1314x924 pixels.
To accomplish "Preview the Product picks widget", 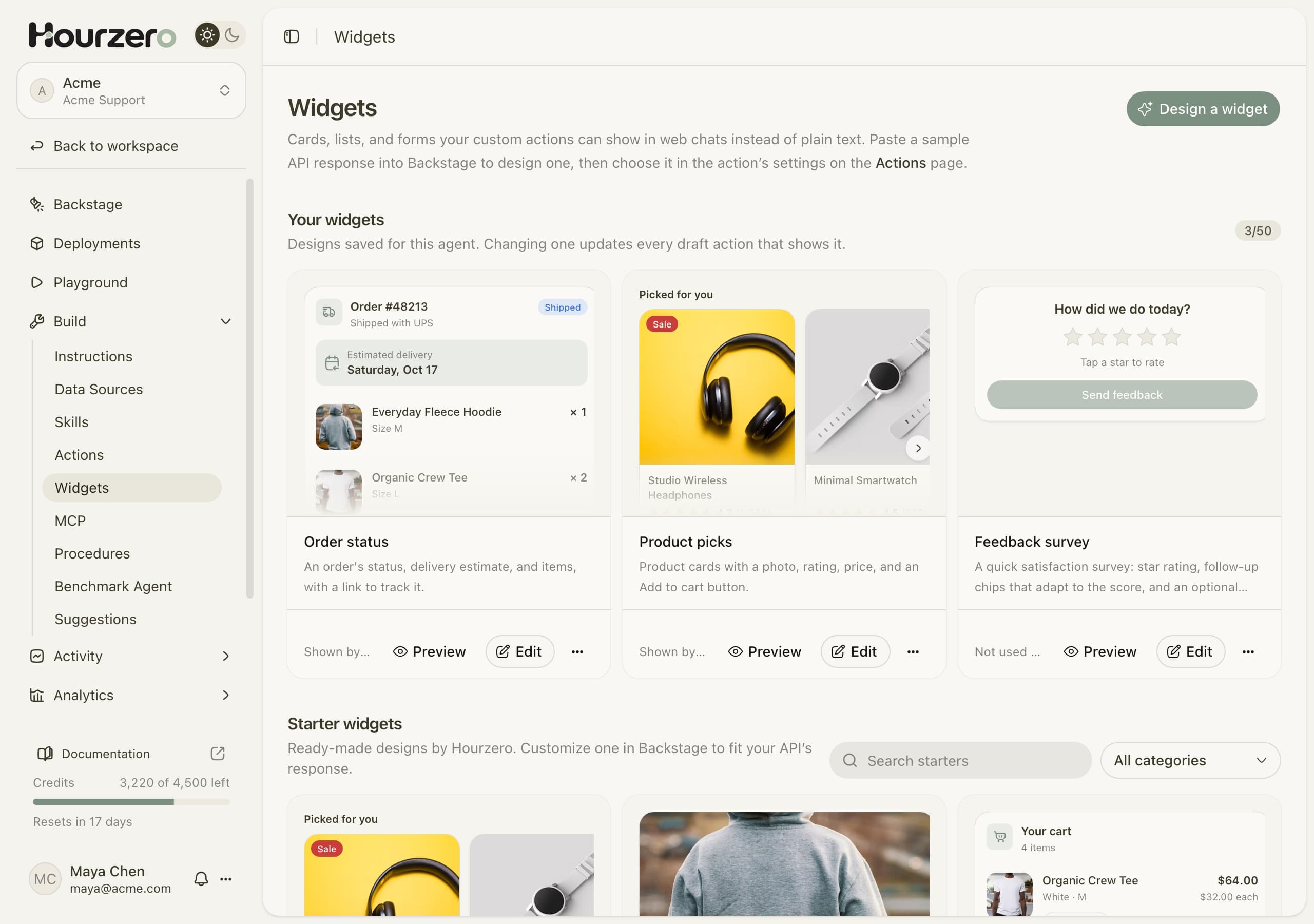I will (765, 651).
